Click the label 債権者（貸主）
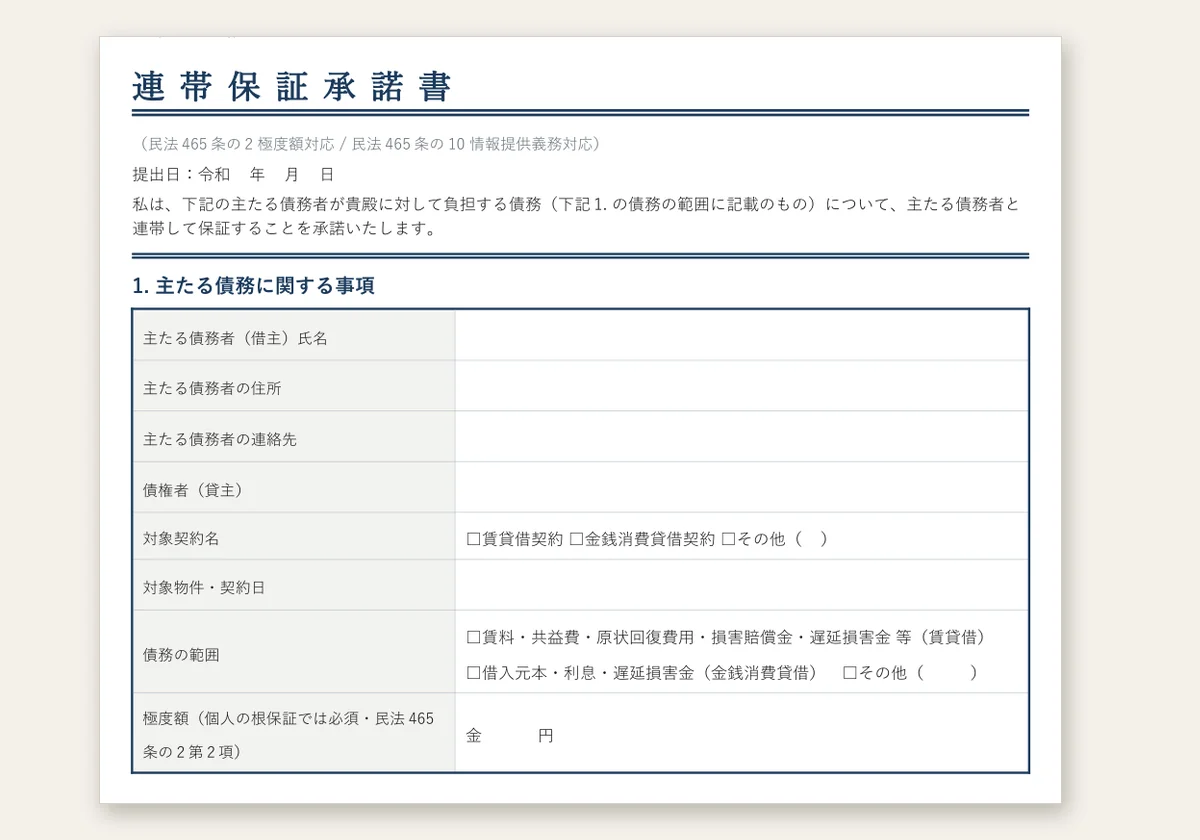The width and height of the screenshot is (1200, 840). [x=193, y=490]
